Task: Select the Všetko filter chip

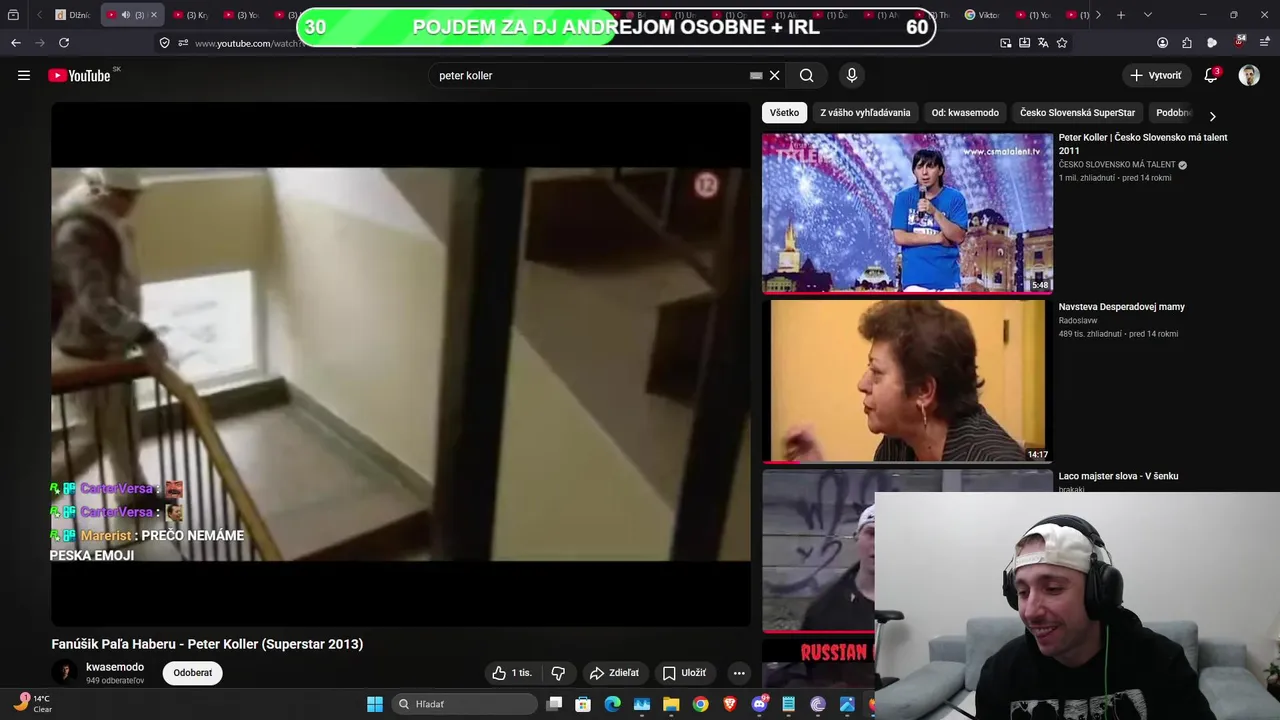Action: [784, 113]
